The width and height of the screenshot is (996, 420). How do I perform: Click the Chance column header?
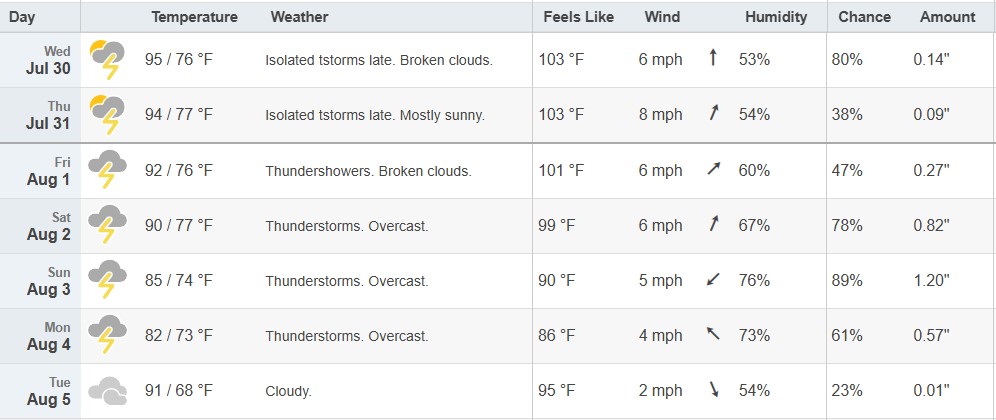(865, 17)
